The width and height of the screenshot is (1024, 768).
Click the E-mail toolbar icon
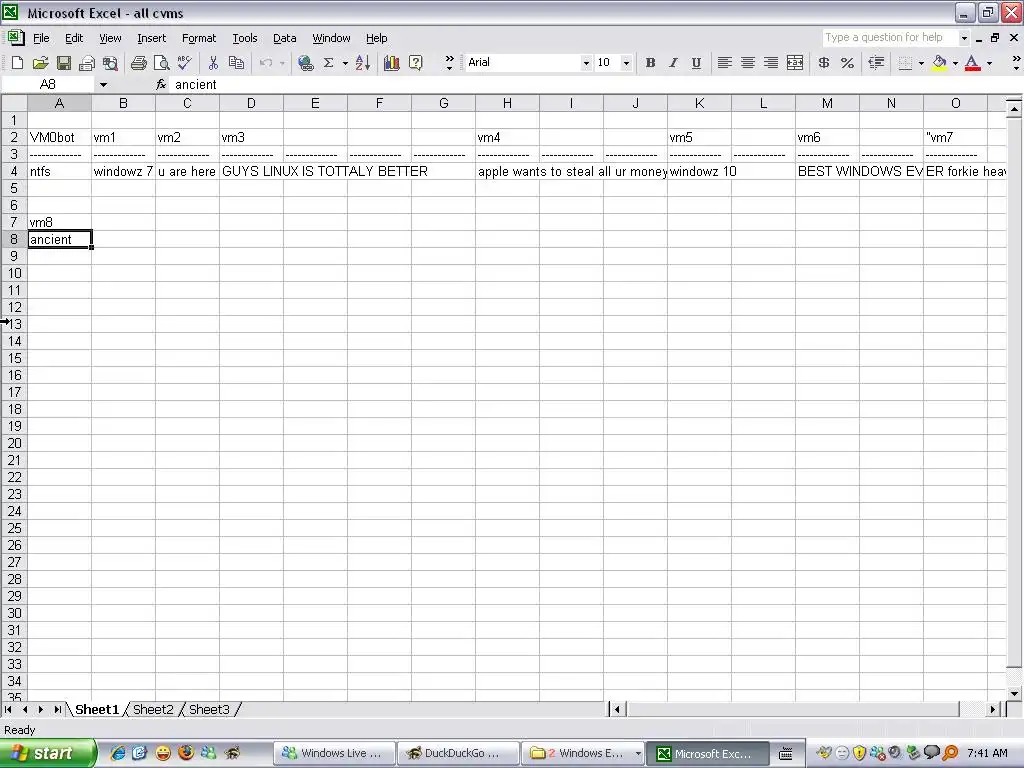tap(87, 63)
